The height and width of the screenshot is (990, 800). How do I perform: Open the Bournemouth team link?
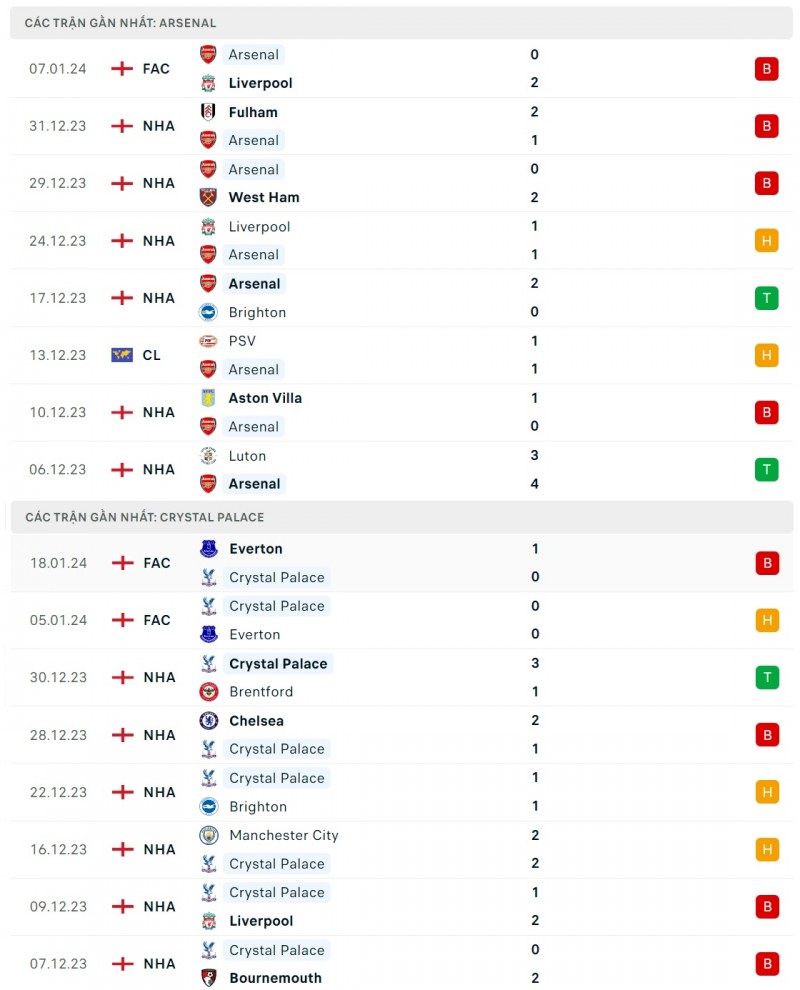click(275, 978)
